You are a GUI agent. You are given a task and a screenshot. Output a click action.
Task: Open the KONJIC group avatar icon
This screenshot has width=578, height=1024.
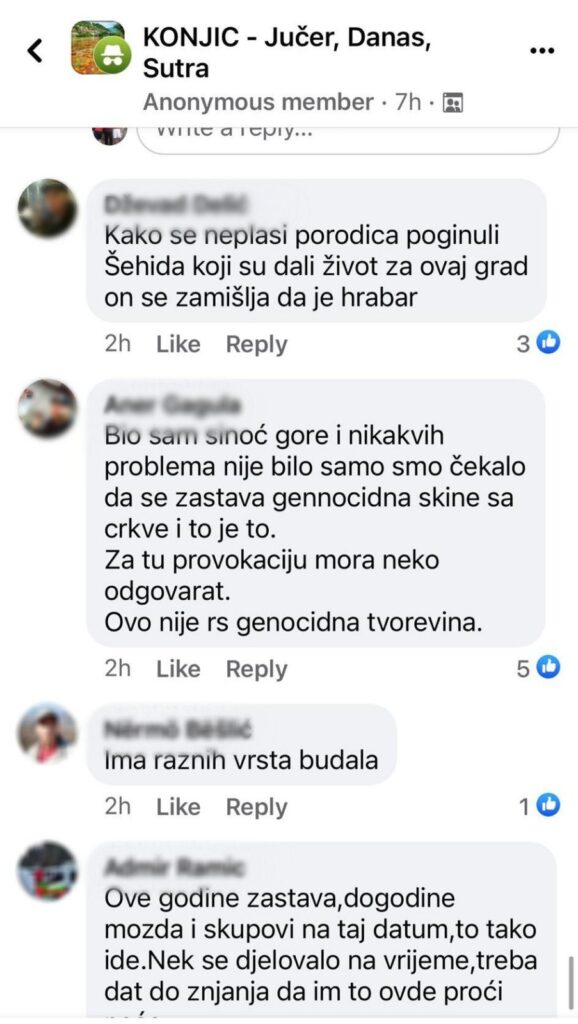(x=98, y=48)
